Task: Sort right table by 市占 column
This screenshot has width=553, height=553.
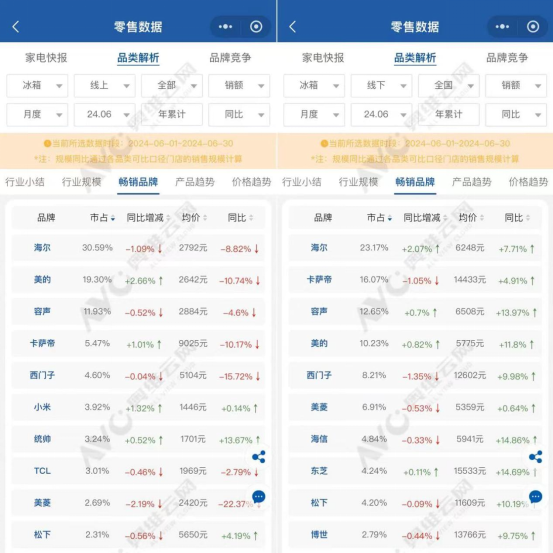Action: pos(379,218)
